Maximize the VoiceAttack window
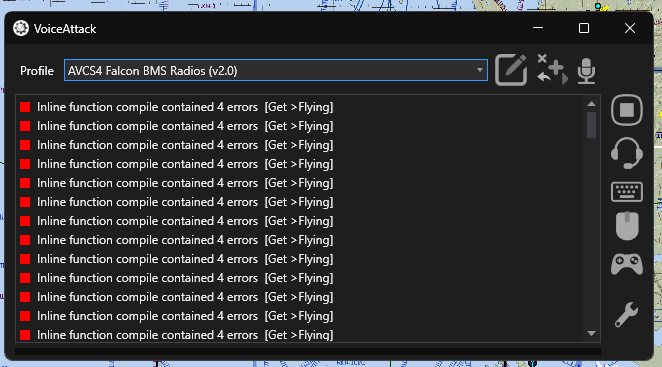Screen dimensions: 662x367 (584, 28)
